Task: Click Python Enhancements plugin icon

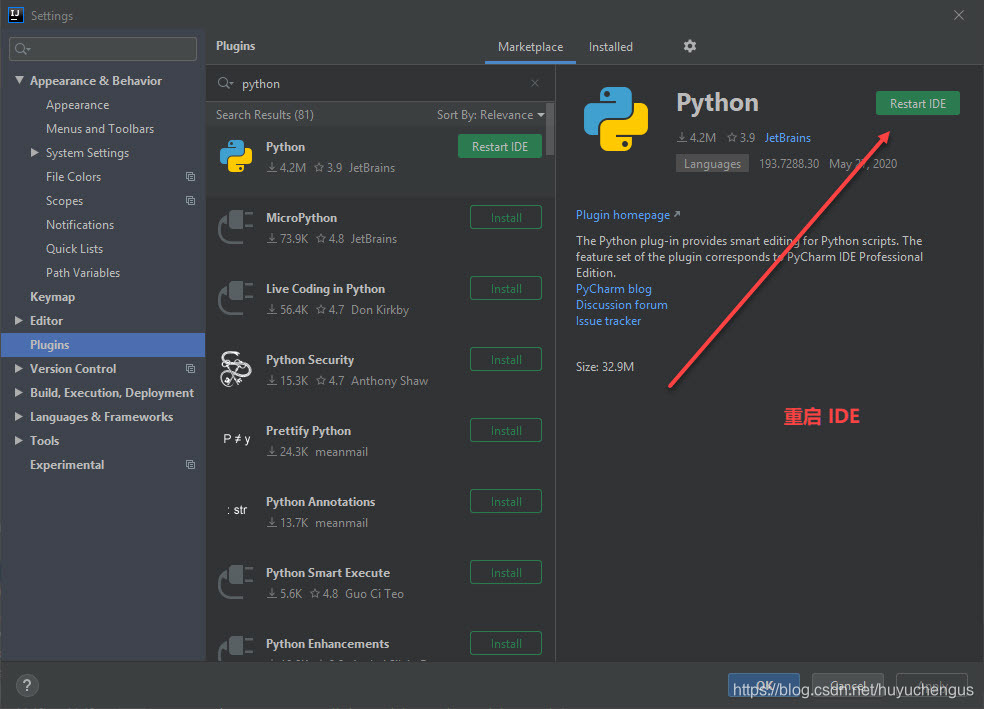Action: (236, 648)
